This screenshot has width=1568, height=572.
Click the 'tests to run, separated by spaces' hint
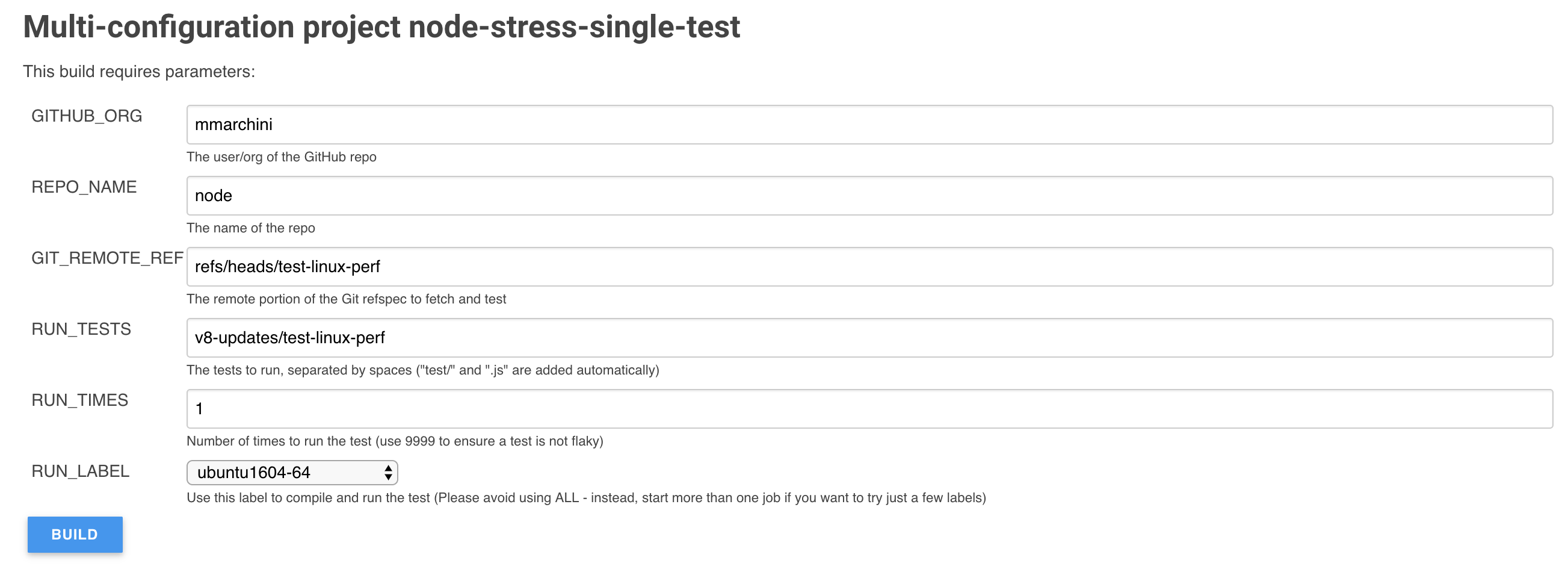click(x=423, y=370)
